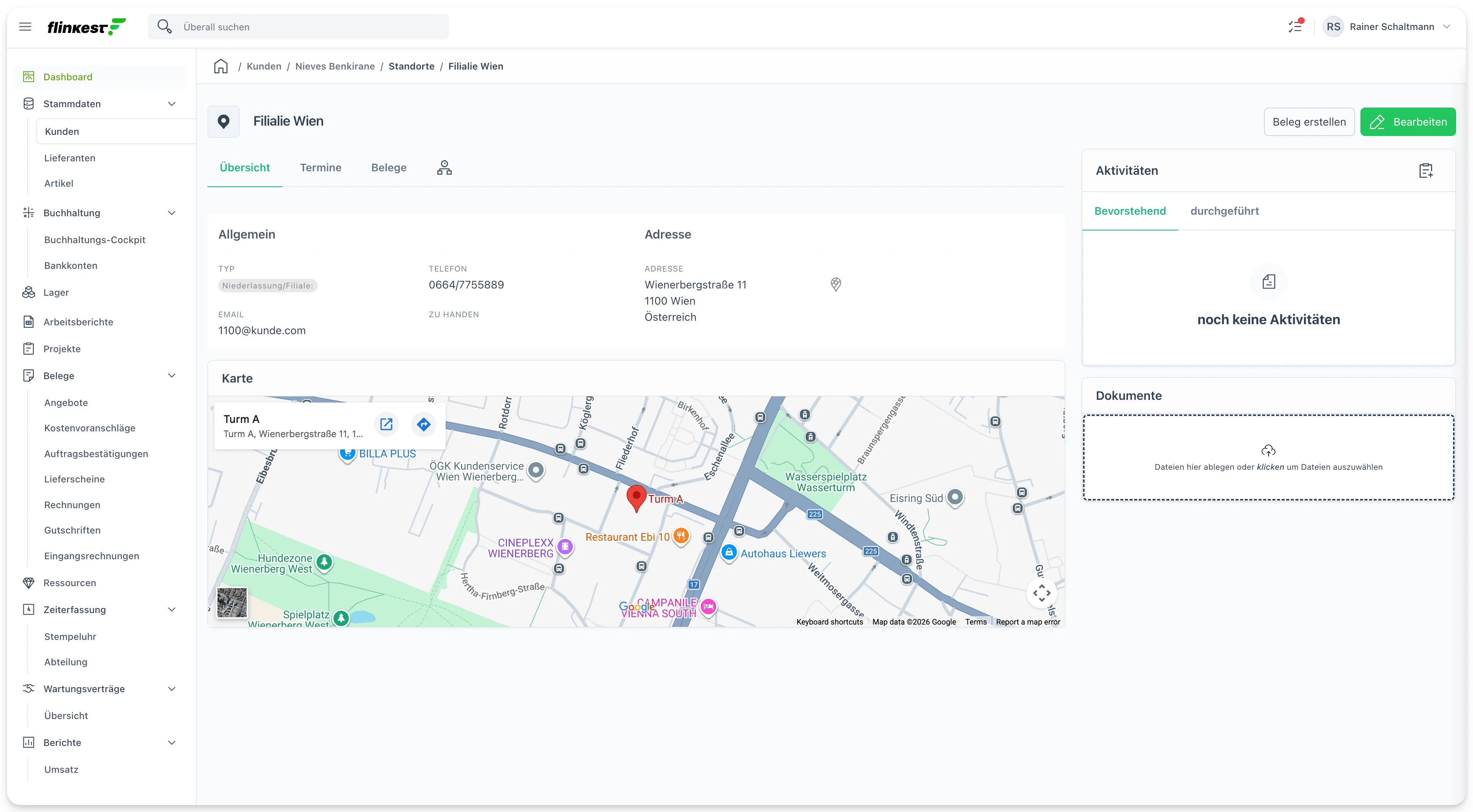Collapse the Berichte section
Viewport: 1473px width, 812px height.
[x=172, y=742]
